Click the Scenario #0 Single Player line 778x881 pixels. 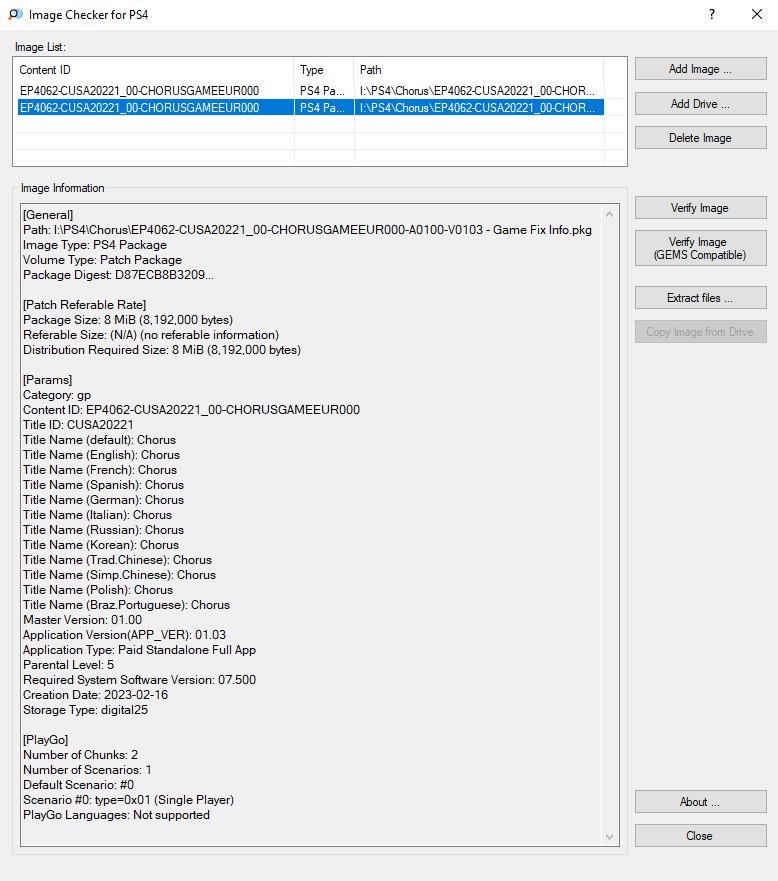129,800
